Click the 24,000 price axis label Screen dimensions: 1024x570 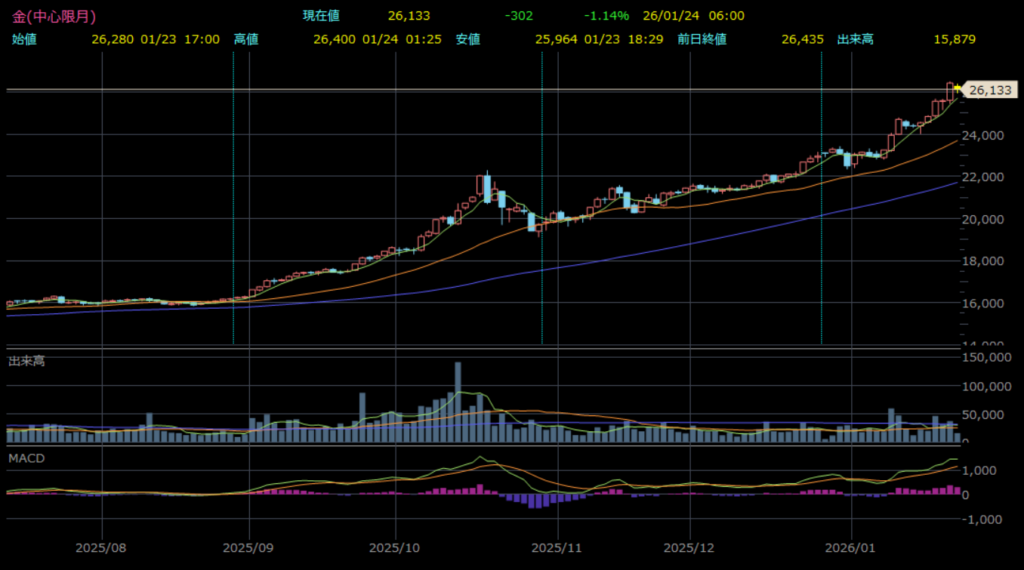click(988, 135)
